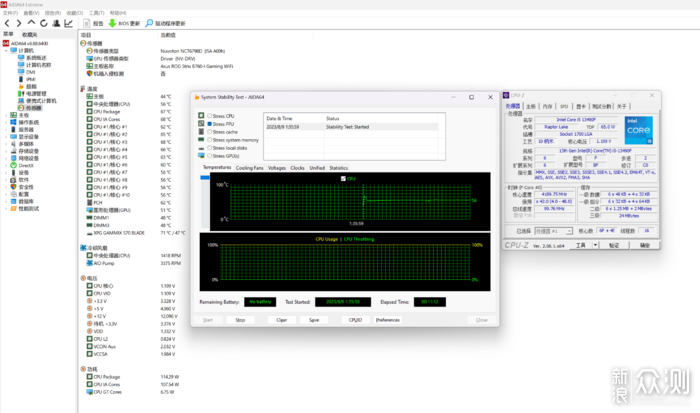Expand the 主板 tree node
700x413 pixels.
(6, 115)
